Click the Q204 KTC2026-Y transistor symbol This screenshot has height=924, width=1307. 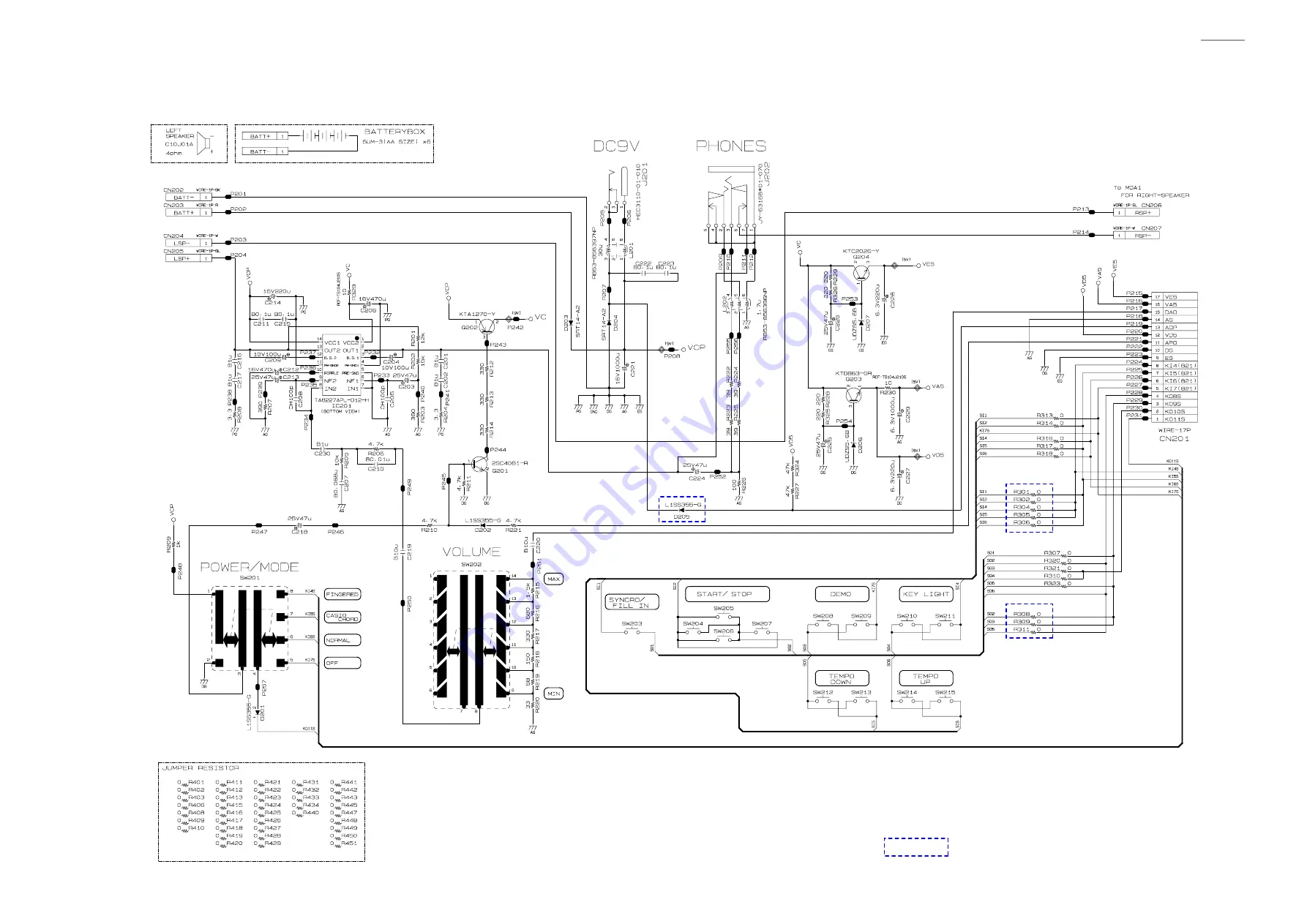[x=861, y=272]
